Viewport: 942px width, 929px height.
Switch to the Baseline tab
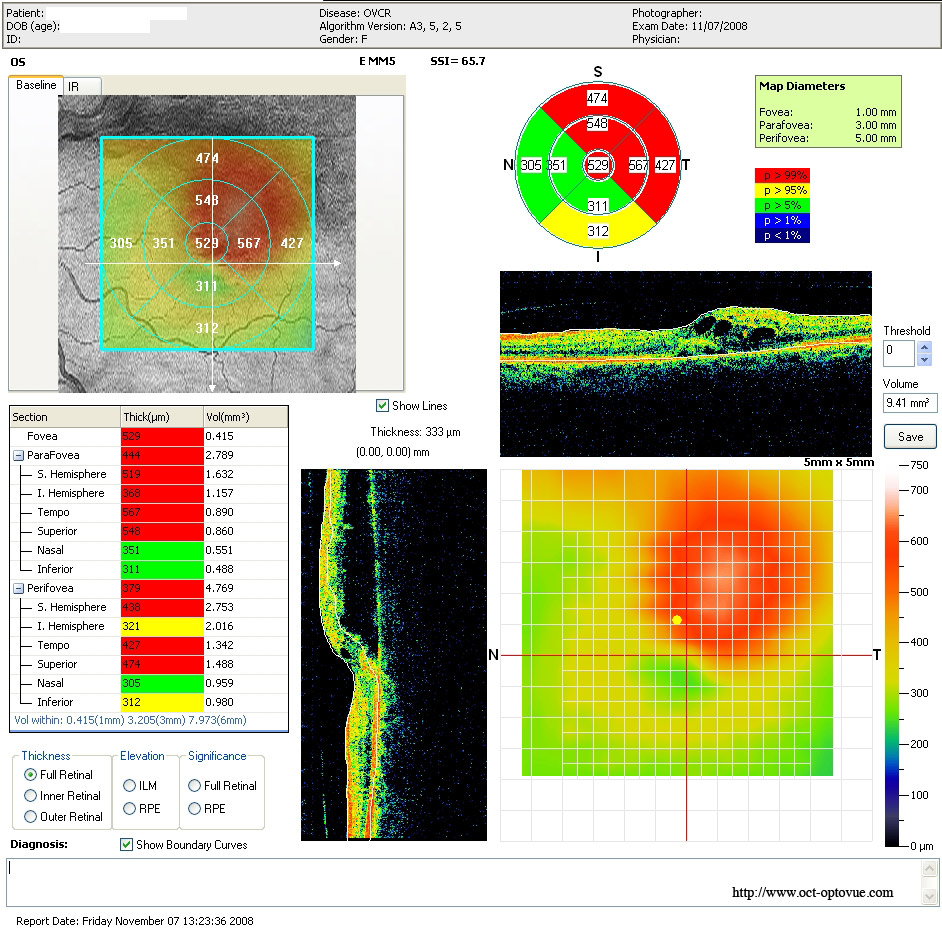[36, 85]
